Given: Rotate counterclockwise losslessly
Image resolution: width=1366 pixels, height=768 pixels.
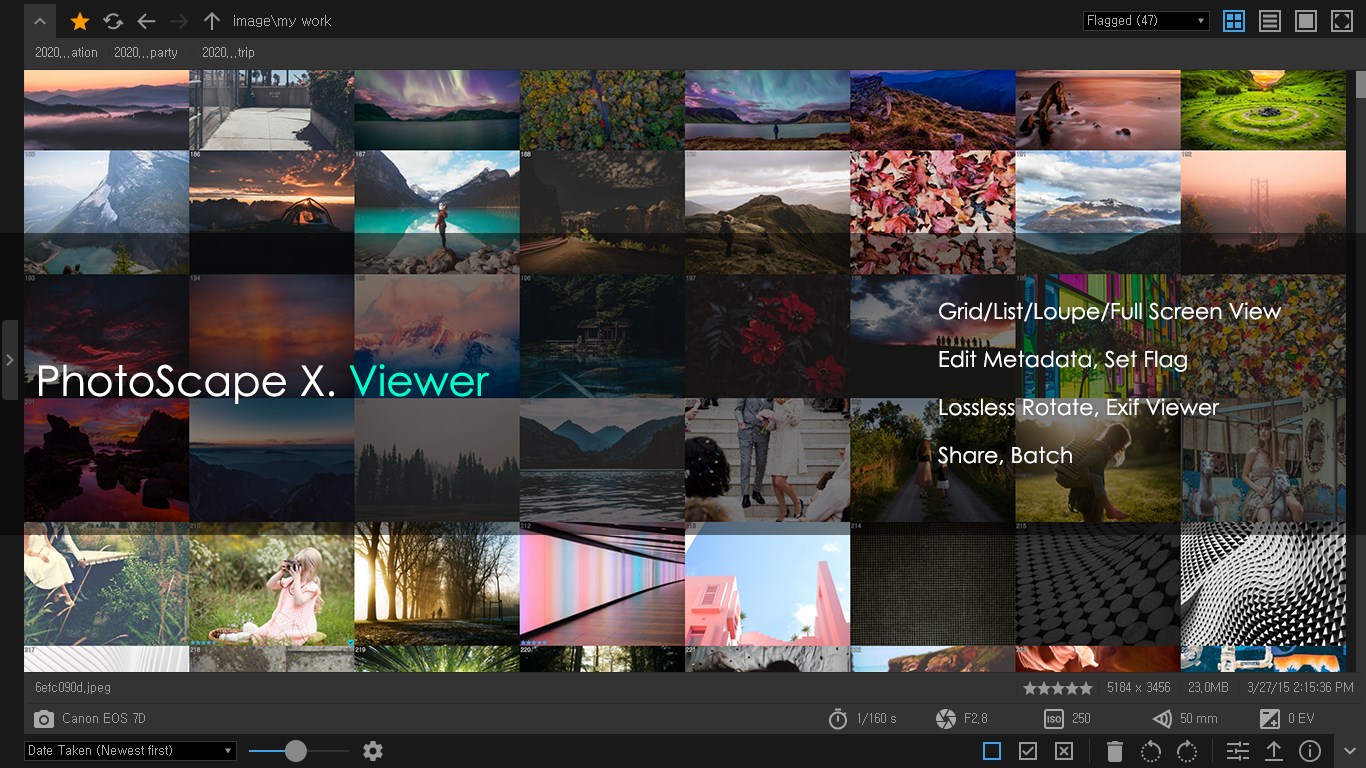Looking at the screenshot, I should pyautogui.click(x=1151, y=751).
